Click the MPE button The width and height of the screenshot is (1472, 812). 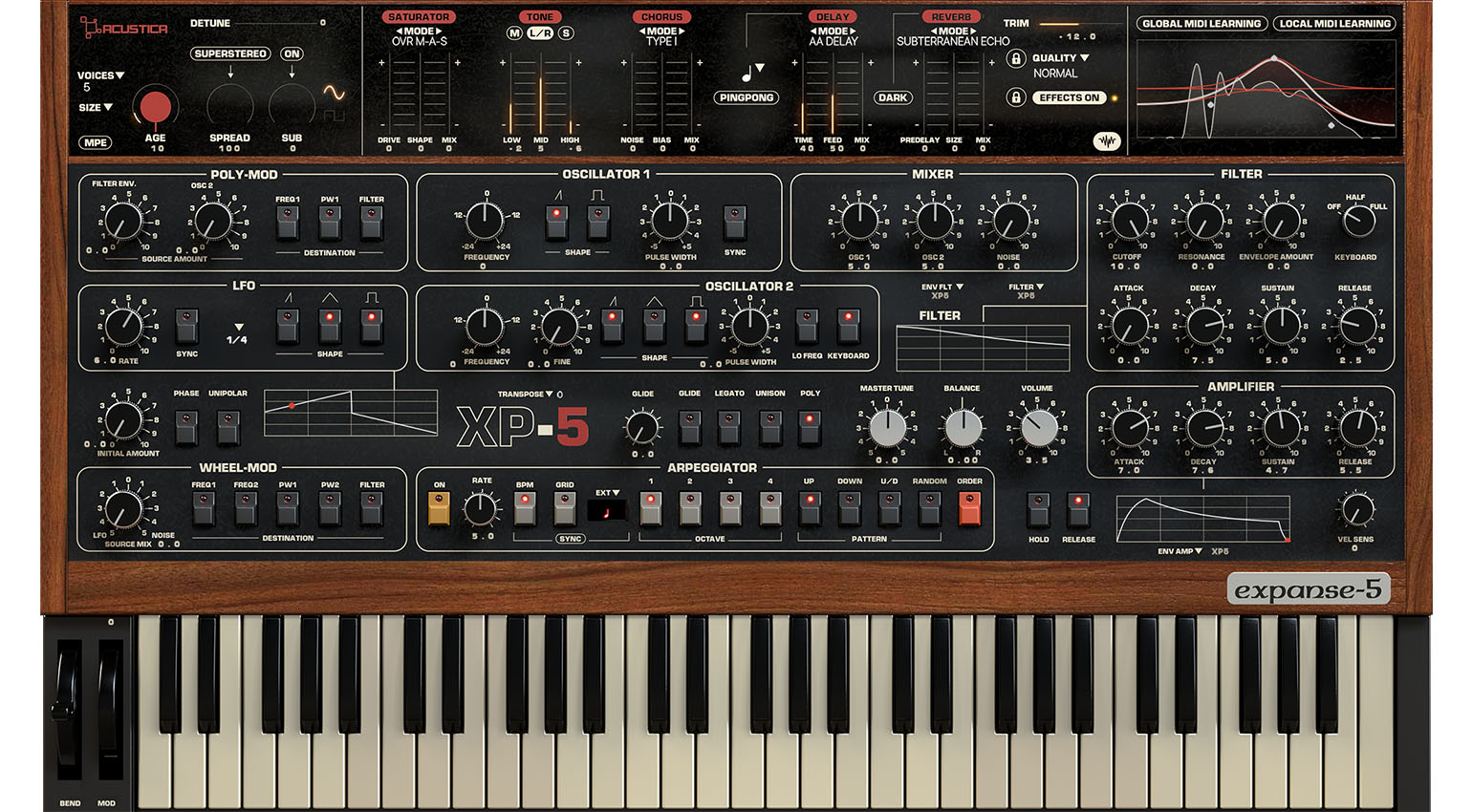coord(96,142)
